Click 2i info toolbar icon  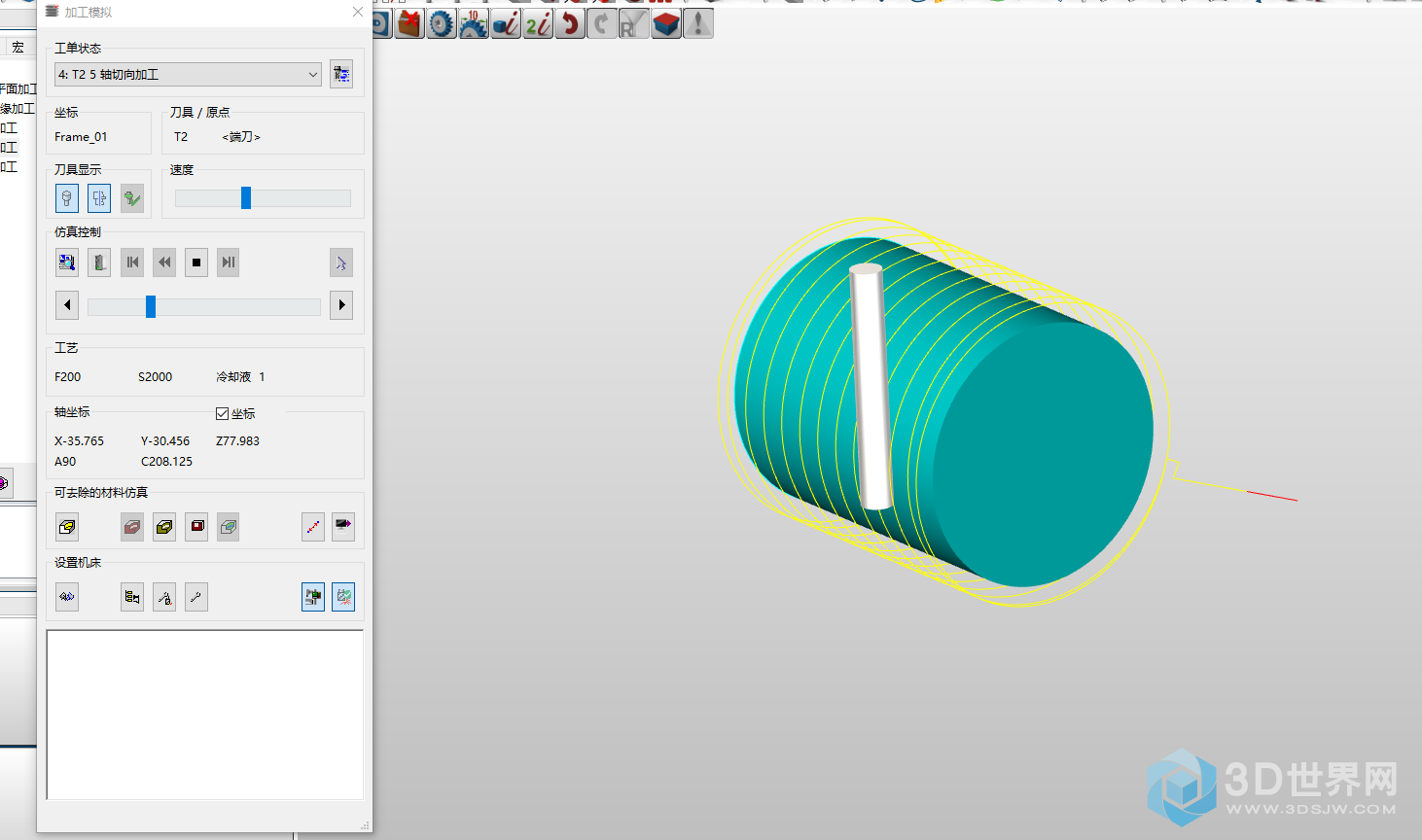[x=538, y=24]
